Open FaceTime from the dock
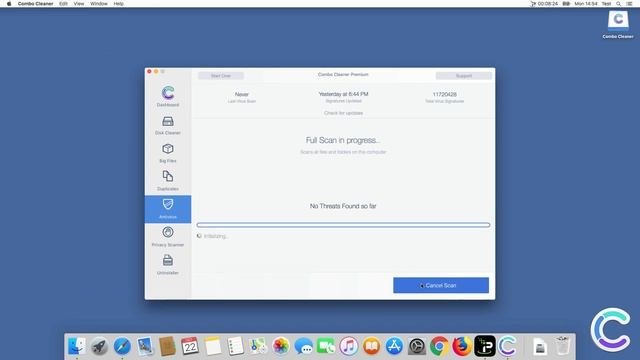Image resolution: width=640 pixels, height=360 pixels. (x=326, y=346)
